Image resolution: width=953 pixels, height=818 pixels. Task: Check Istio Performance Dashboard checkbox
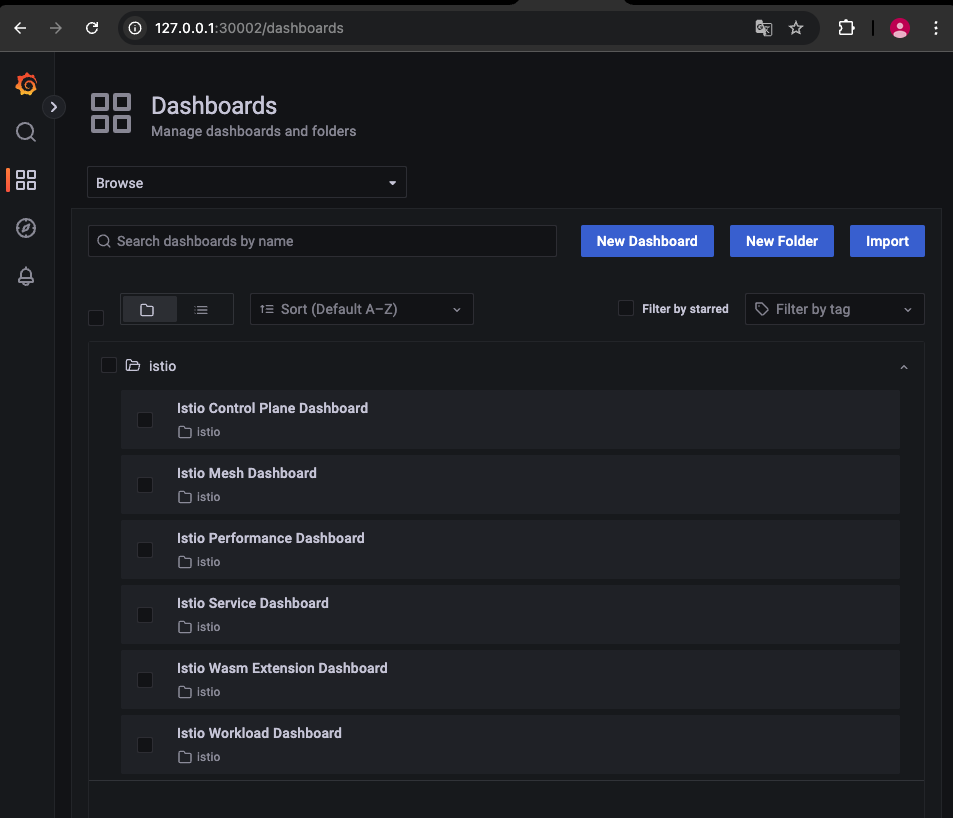[x=145, y=550]
